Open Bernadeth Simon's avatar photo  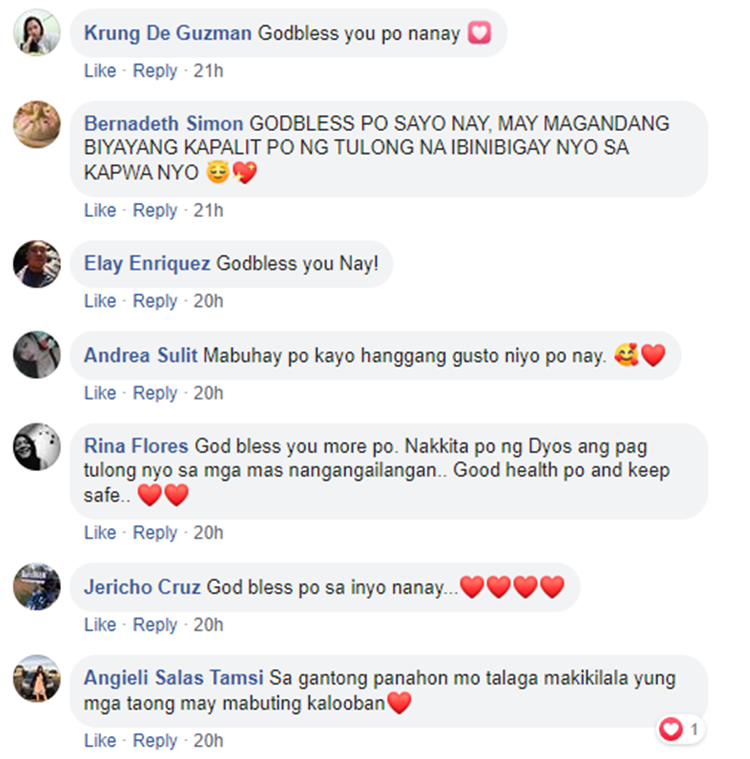[x=37, y=124]
